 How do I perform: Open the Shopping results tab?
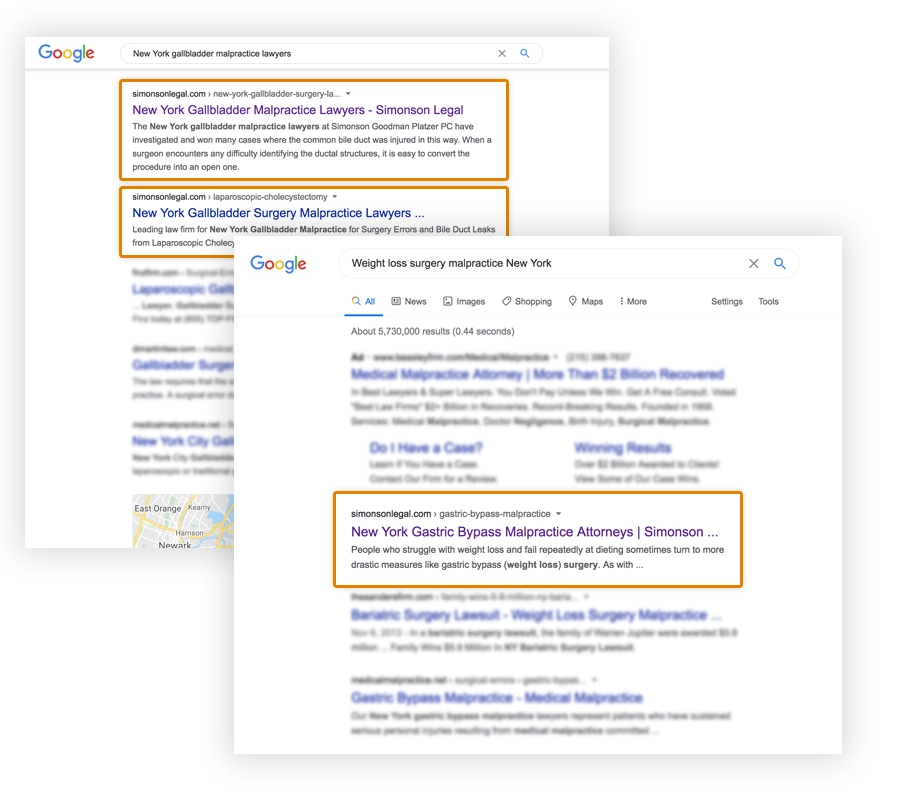point(527,301)
